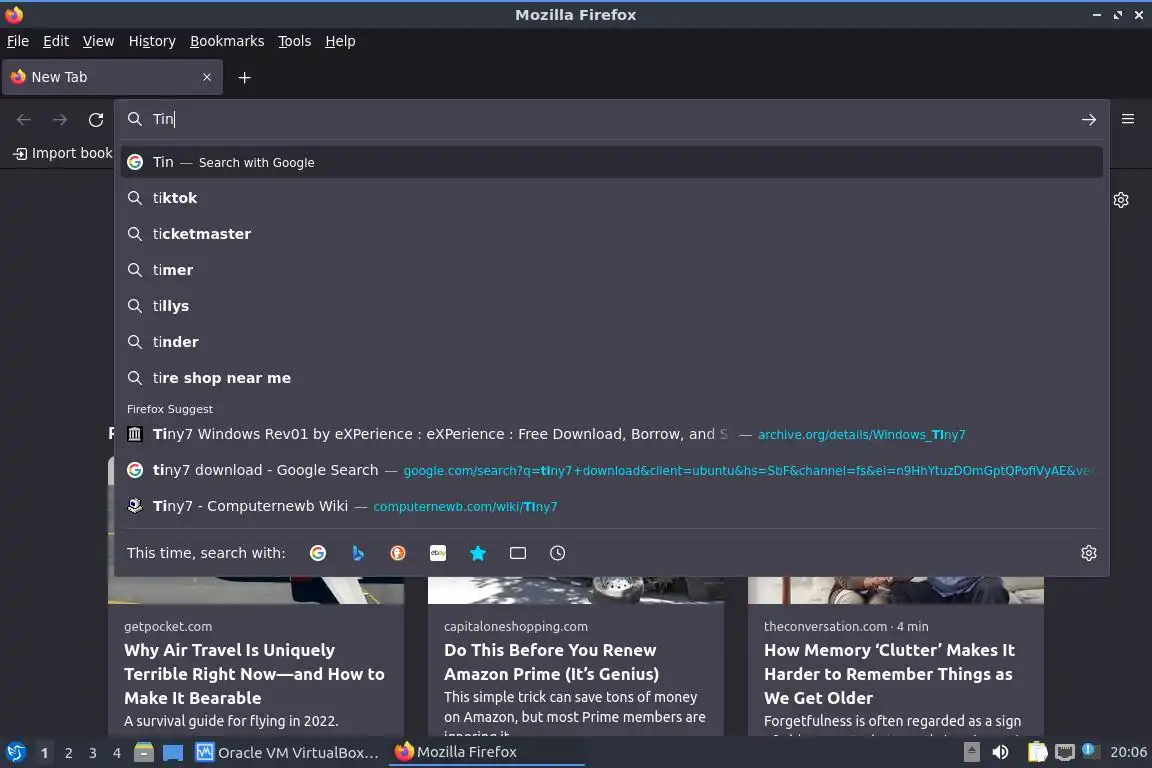The image size is (1152, 768).
Task: Search bookmarks using the star icon
Action: 478,553
